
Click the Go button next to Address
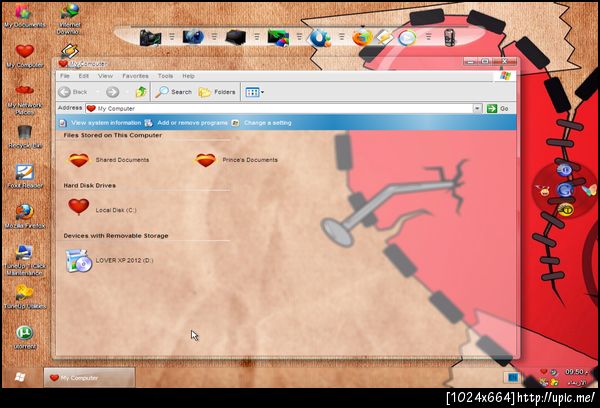(x=498, y=108)
